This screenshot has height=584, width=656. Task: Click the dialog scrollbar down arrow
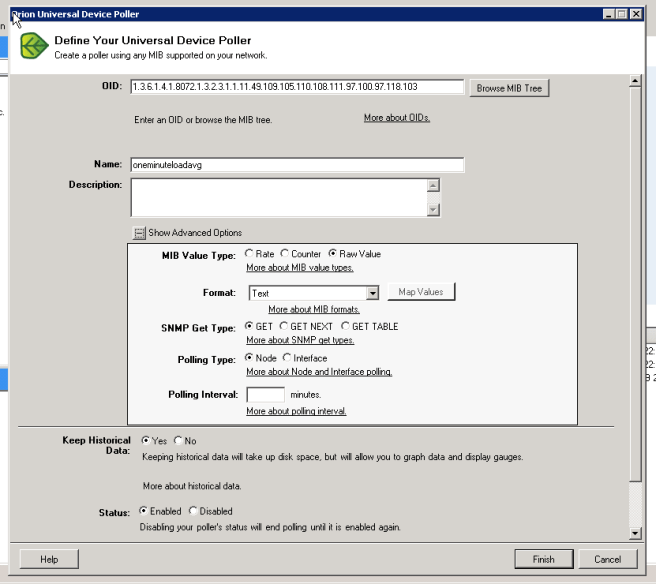635,533
